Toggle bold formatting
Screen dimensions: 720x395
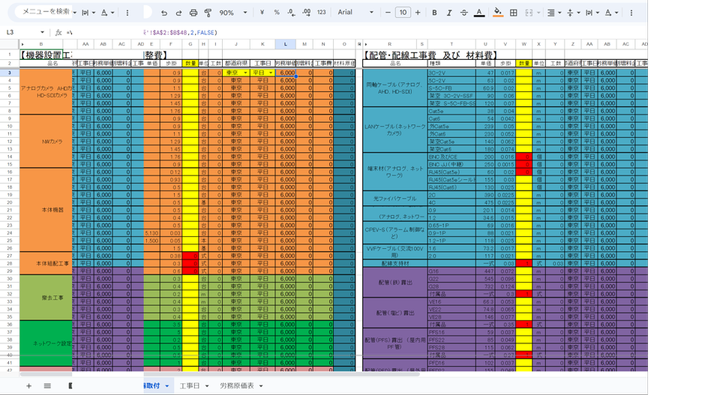(x=434, y=13)
